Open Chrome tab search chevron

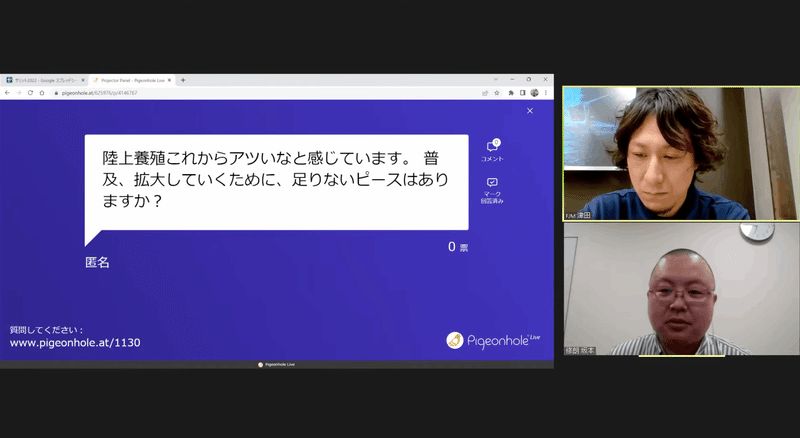pos(495,80)
